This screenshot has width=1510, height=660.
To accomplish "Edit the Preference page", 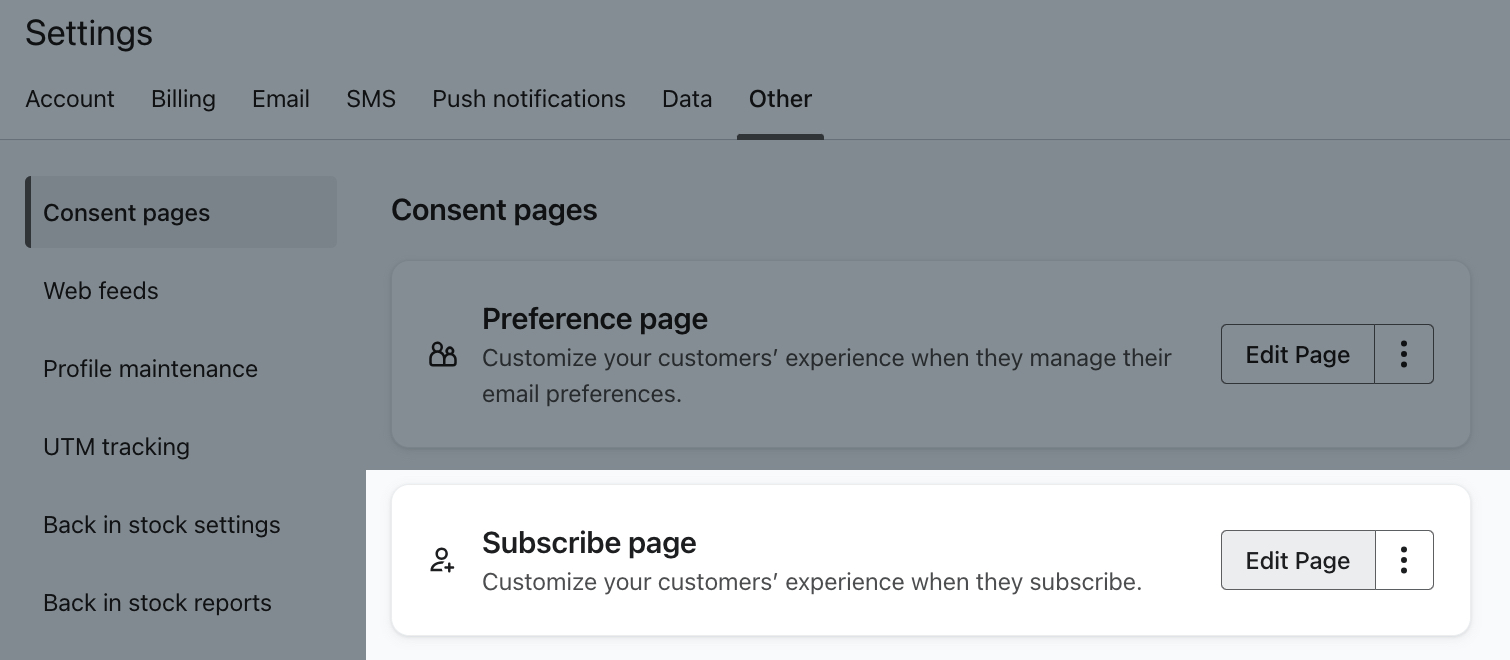I will pos(1297,354).
